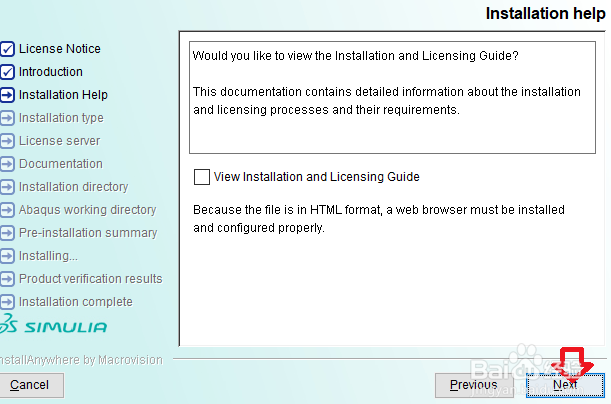Viewport: 611px width, 404px height.
Task: Click the Introduction step checkmark icon
Action: click(x=8, y=72)
